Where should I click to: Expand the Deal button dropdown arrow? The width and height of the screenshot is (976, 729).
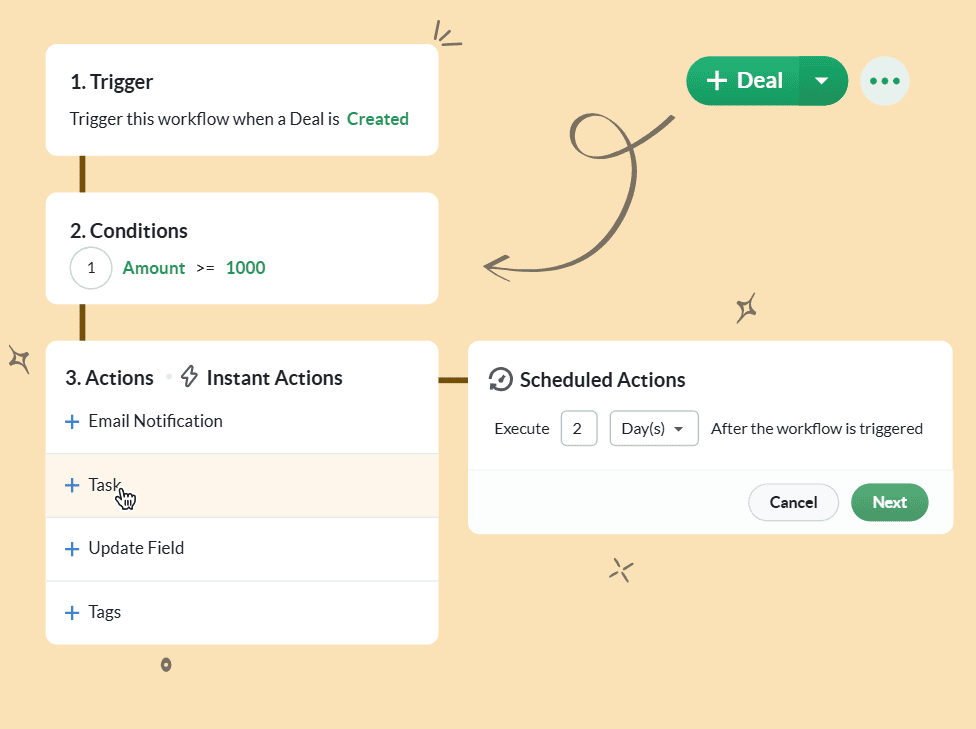click(823, 81)
